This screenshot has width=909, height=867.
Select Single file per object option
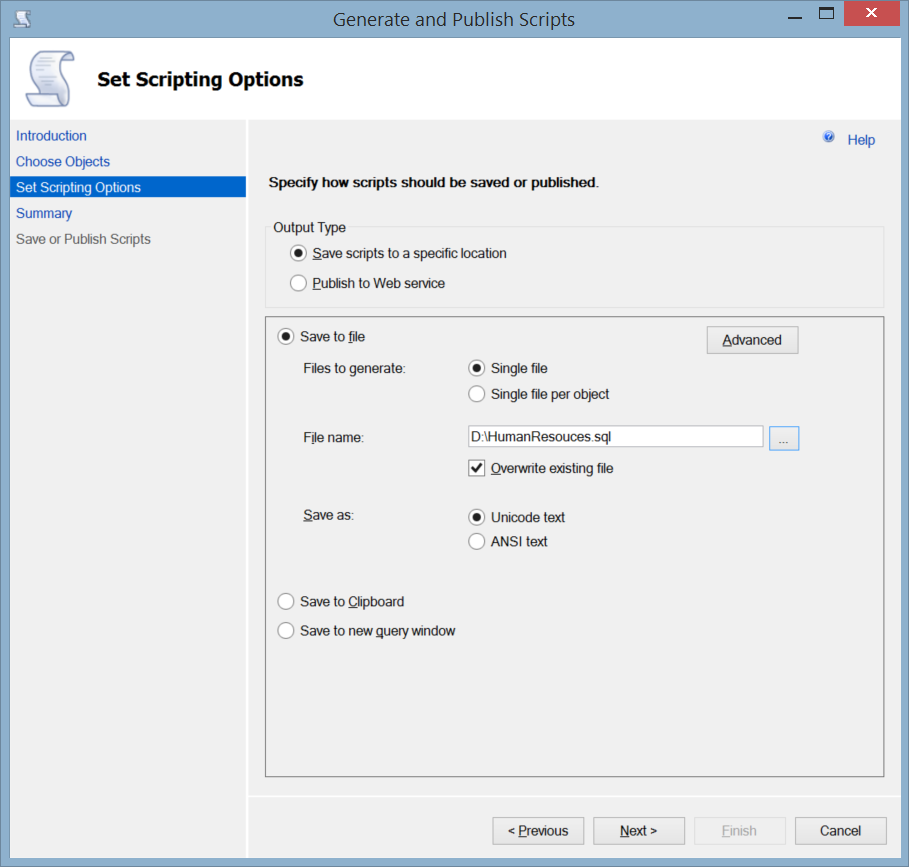tap(478, 394)
